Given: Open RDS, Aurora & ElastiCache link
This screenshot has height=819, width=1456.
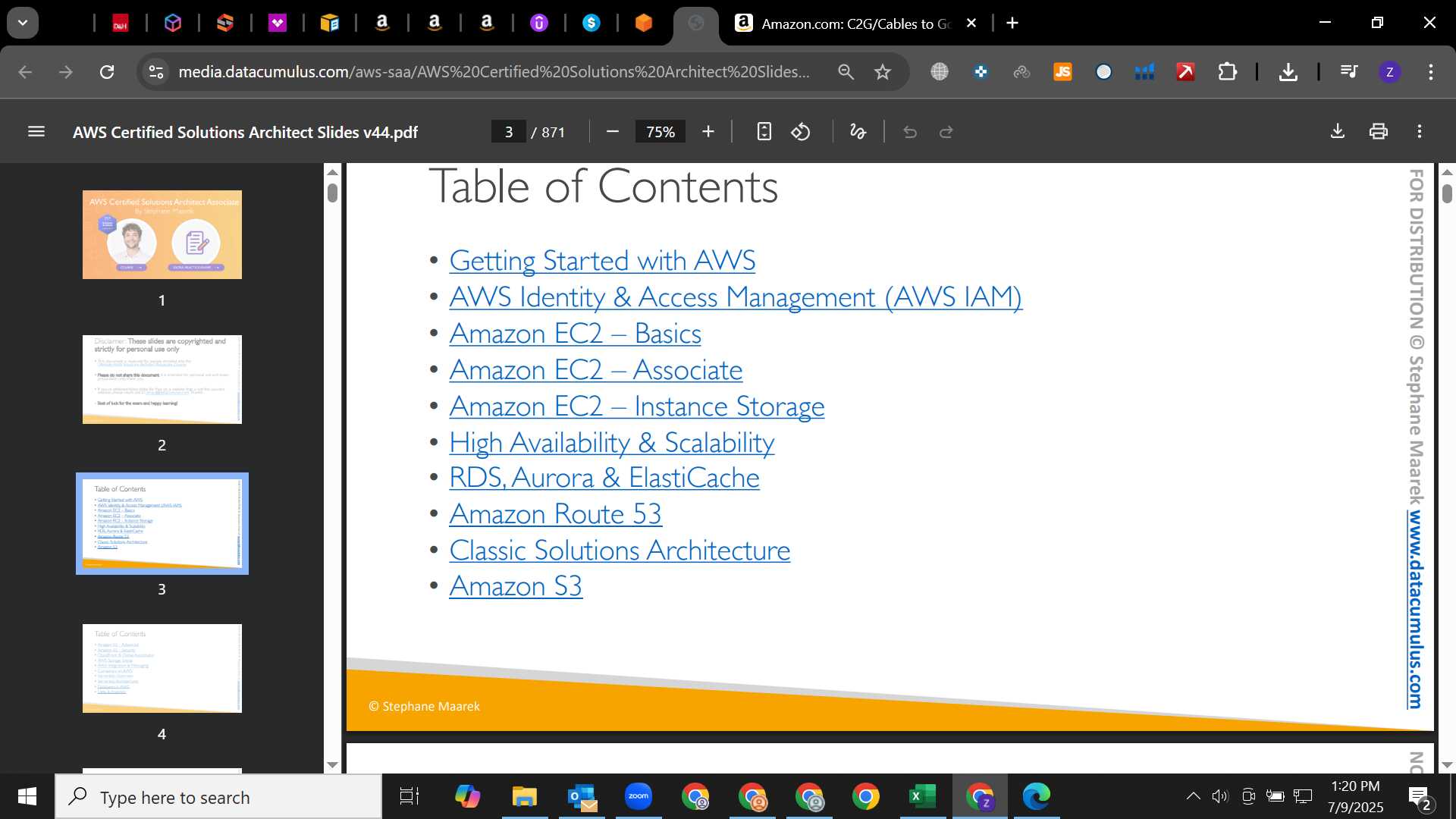Looking at the screenshot, I should (x=604, y=478).
